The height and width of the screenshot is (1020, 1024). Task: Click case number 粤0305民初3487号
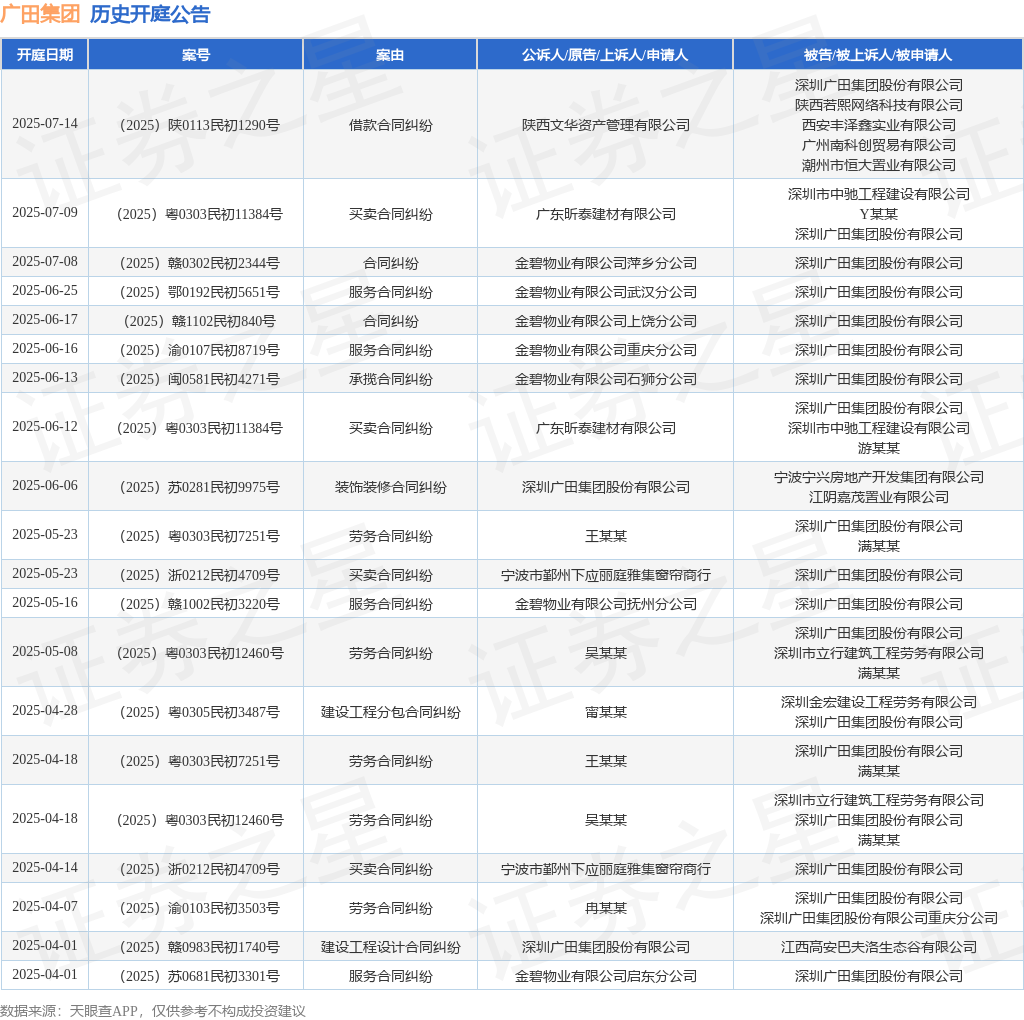(x=199, y=712)
